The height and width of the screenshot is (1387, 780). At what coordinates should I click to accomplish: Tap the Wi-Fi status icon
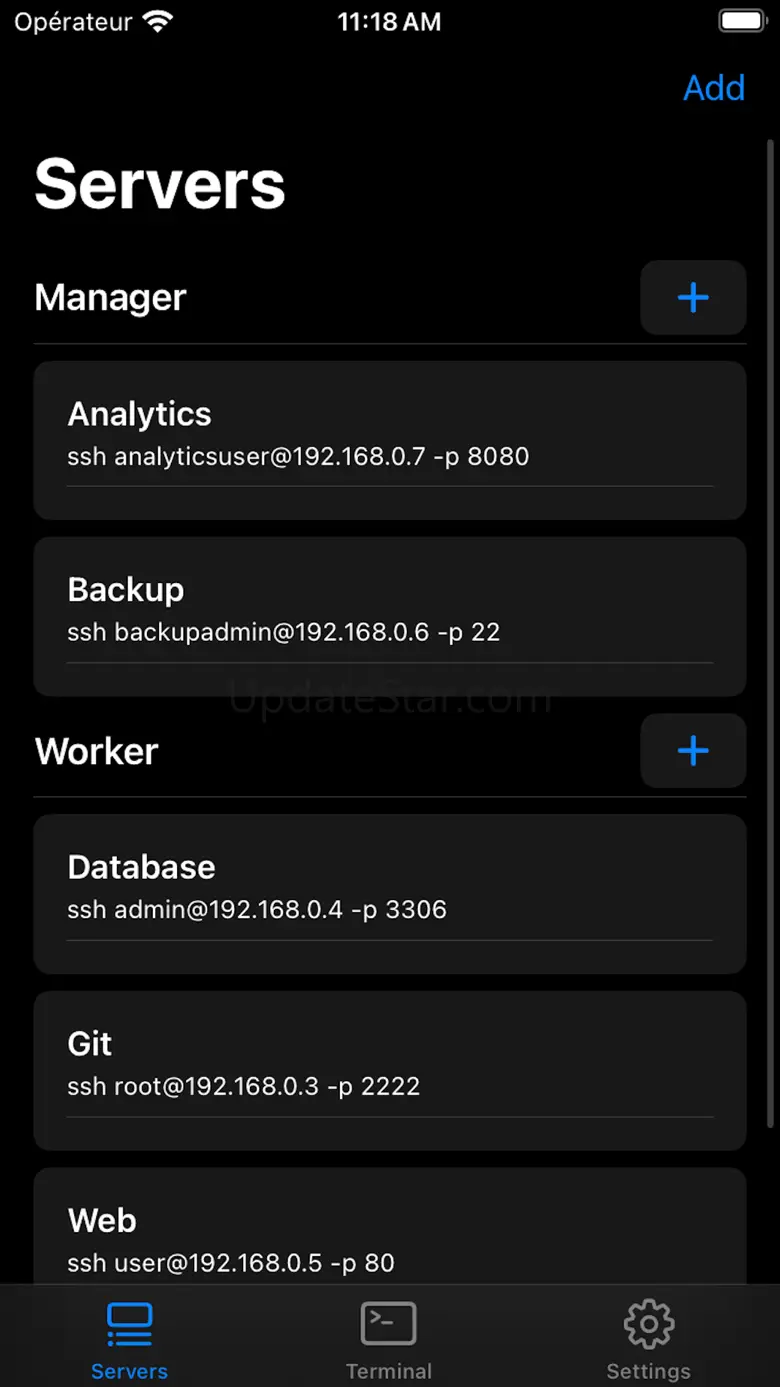point(157,22)
